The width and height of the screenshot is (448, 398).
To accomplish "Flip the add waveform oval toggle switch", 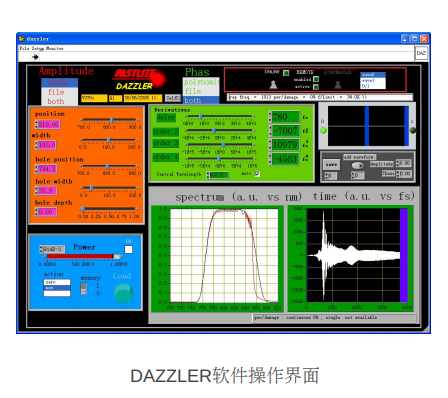I will click(x=357, y=165).
